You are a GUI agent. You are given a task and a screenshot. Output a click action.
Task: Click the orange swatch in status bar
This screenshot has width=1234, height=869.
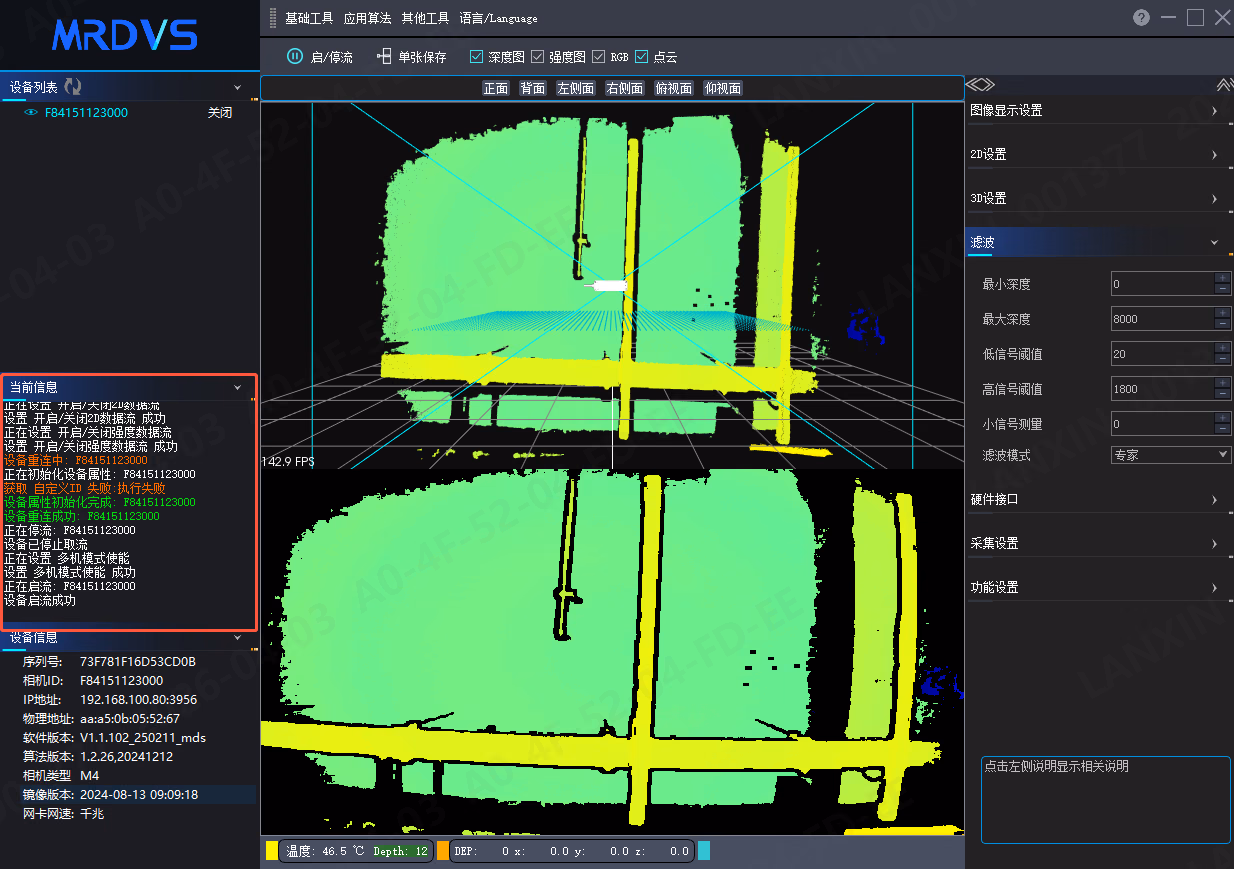(x=442, y=851)
